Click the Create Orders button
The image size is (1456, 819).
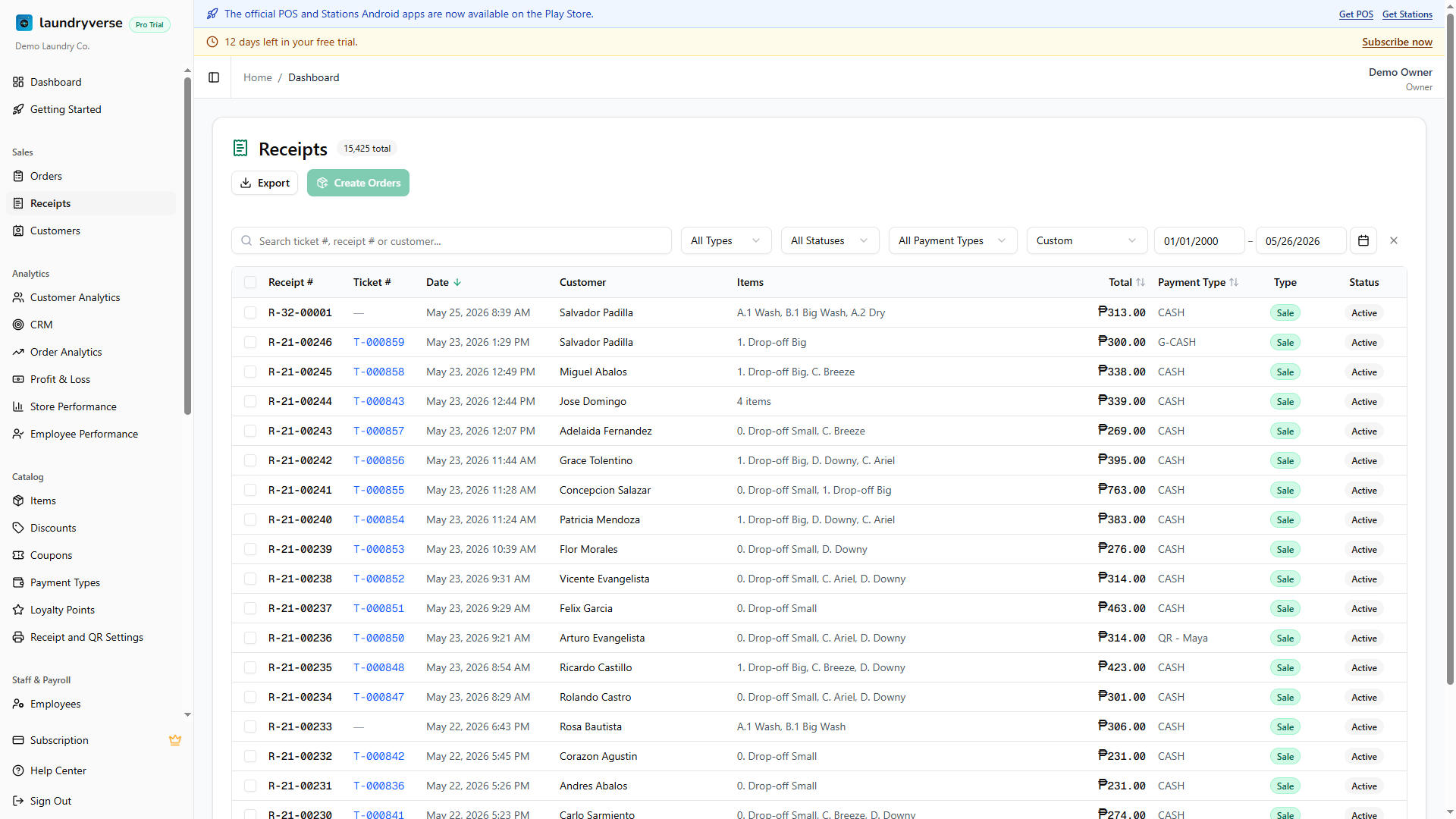[x=358, y=183]
